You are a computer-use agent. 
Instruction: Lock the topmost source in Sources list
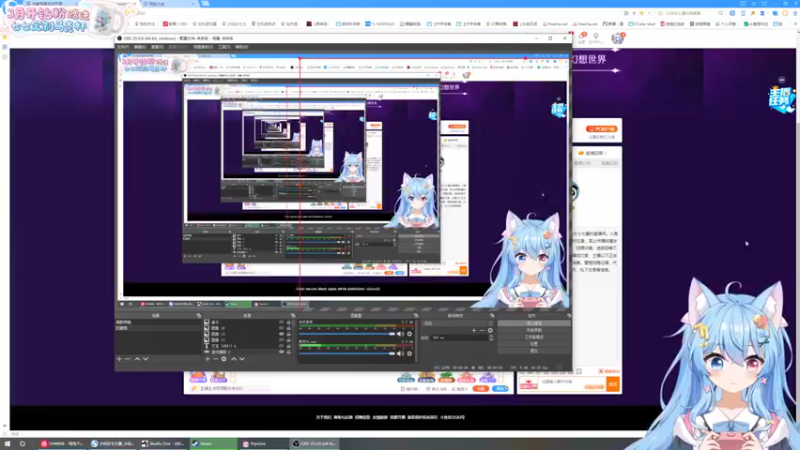289,322
